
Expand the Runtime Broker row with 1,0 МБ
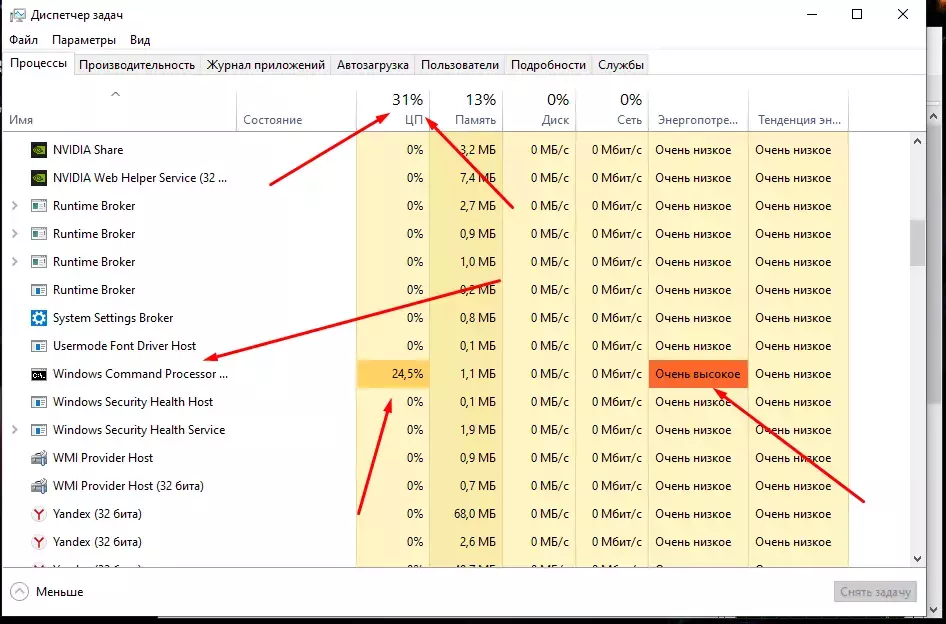tap(15, 262)
